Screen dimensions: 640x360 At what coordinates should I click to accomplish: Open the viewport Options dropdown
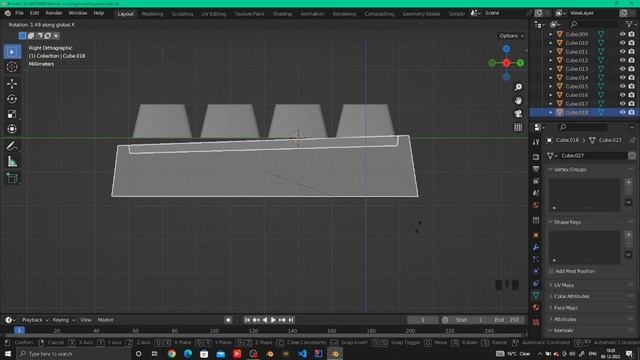click(x=511, y=36)
